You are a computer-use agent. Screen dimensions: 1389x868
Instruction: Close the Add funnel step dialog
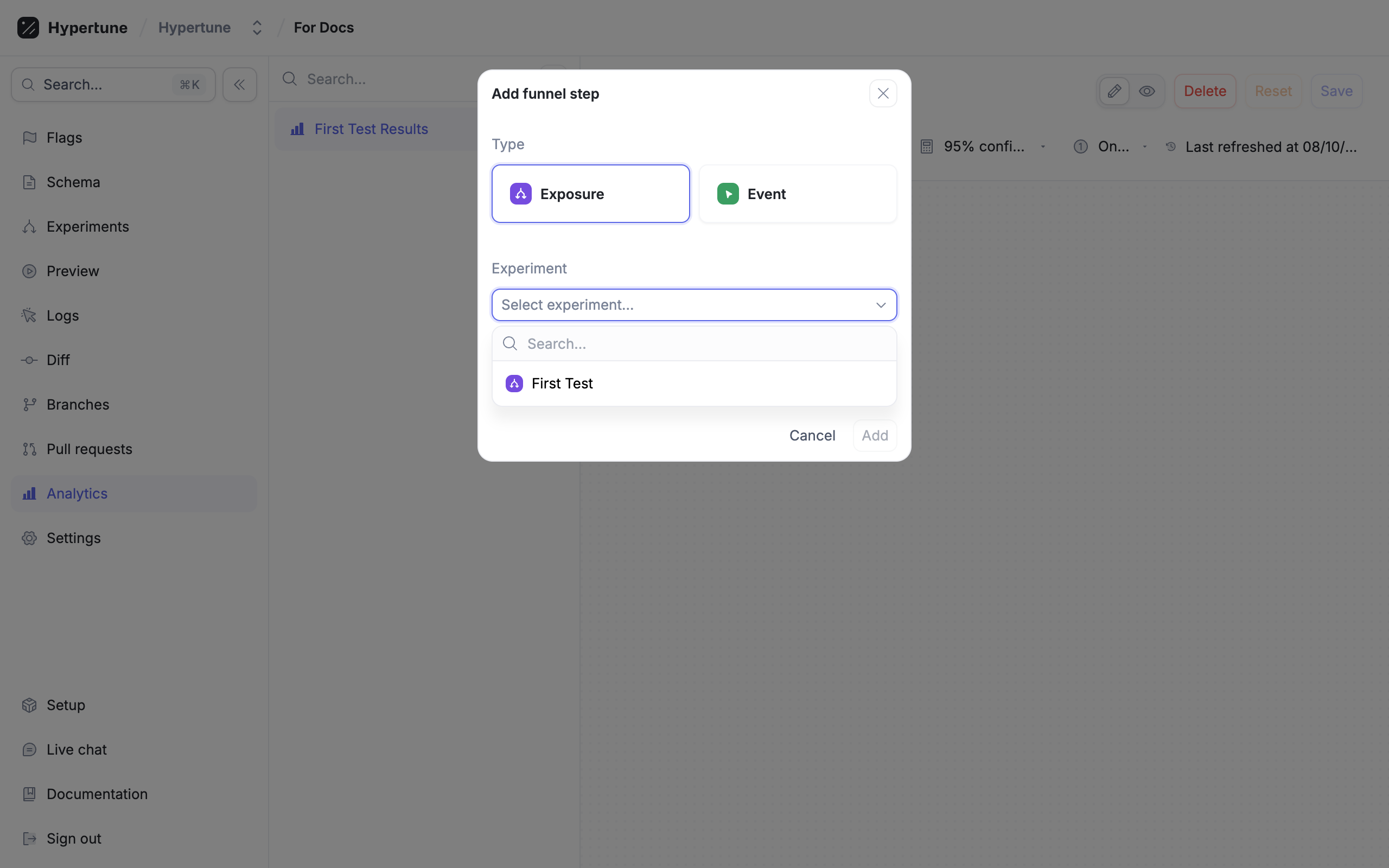click(x=883, y=93)
